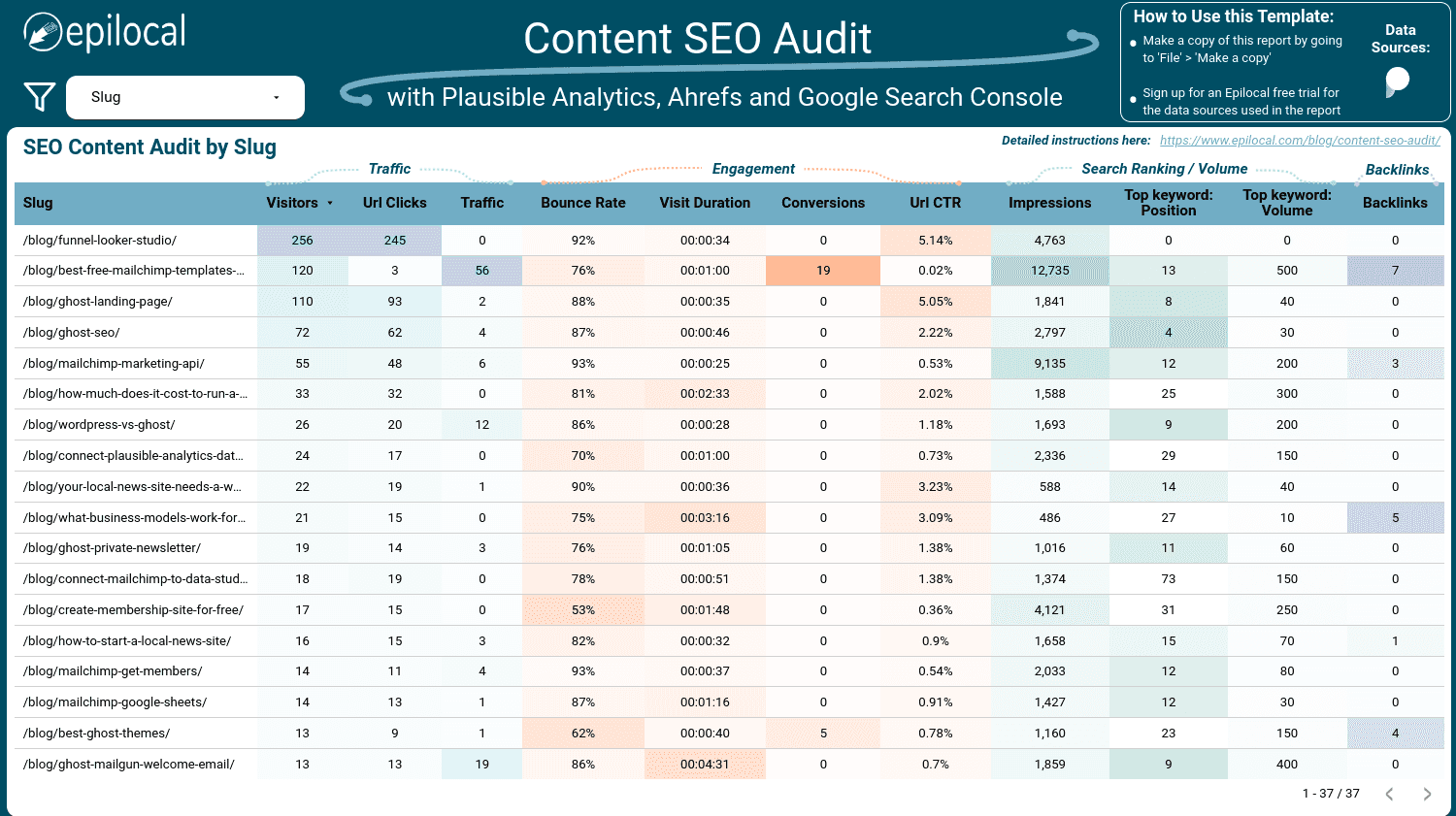Select the /blog/ghost-private-newsletter/ slug

(x=112, y=548)
